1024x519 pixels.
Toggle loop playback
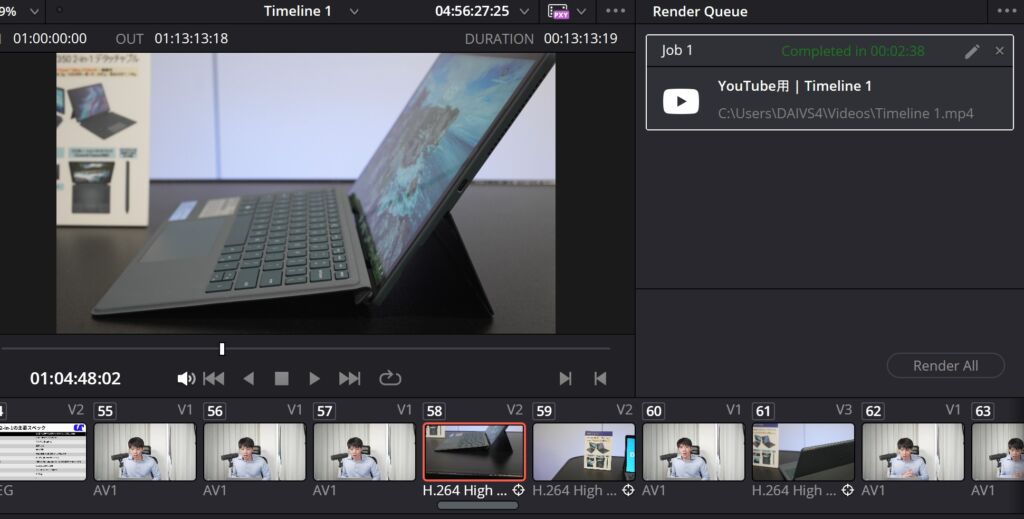click(x=390, y=379)
